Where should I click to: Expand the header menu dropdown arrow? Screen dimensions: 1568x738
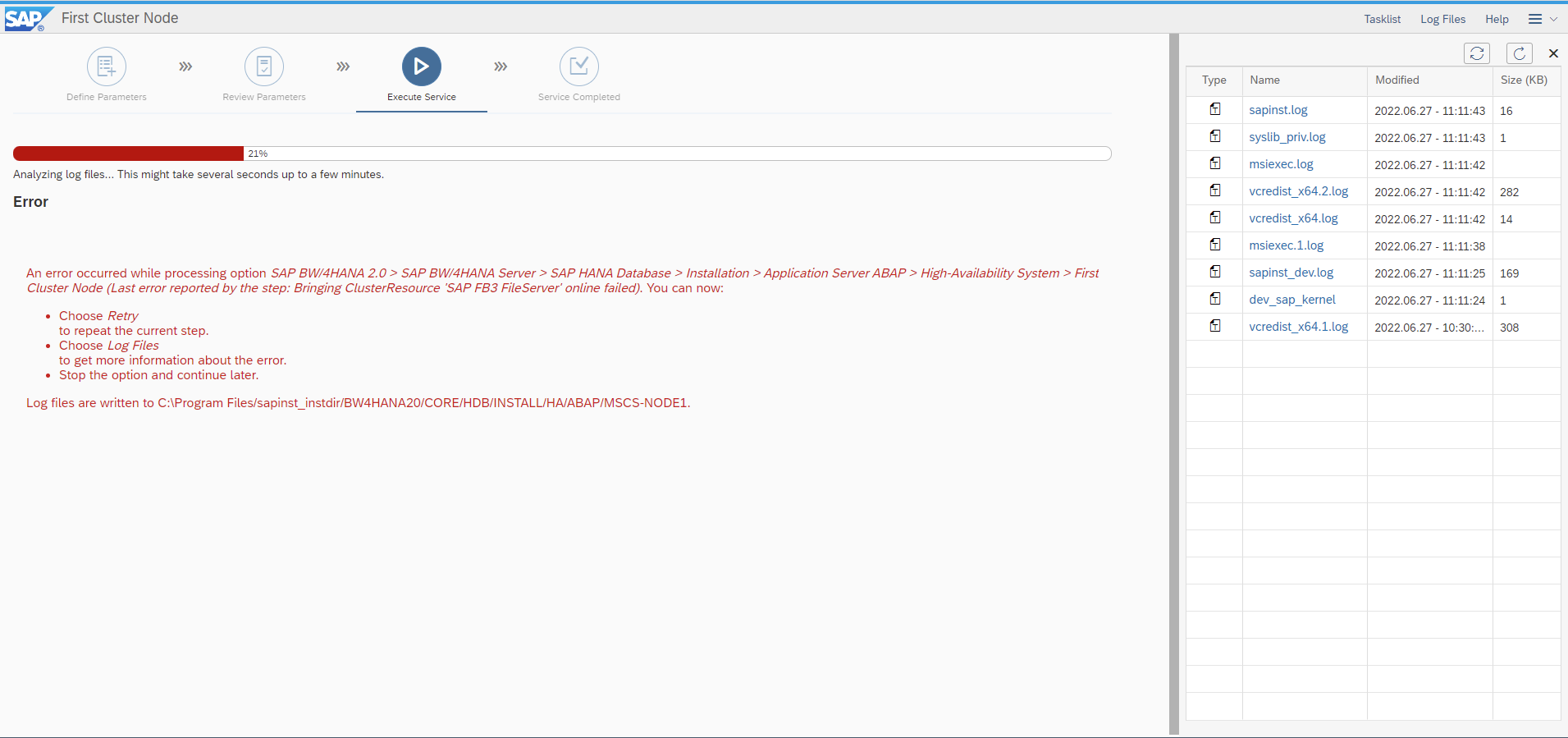click(1553, 19)
